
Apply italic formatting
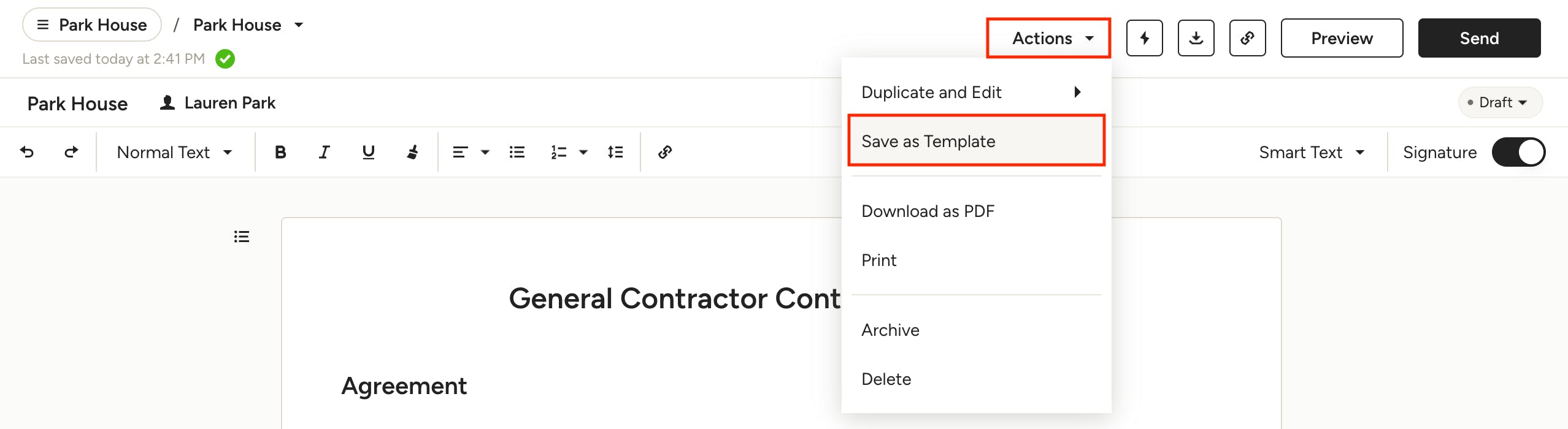tap(325, 152)
